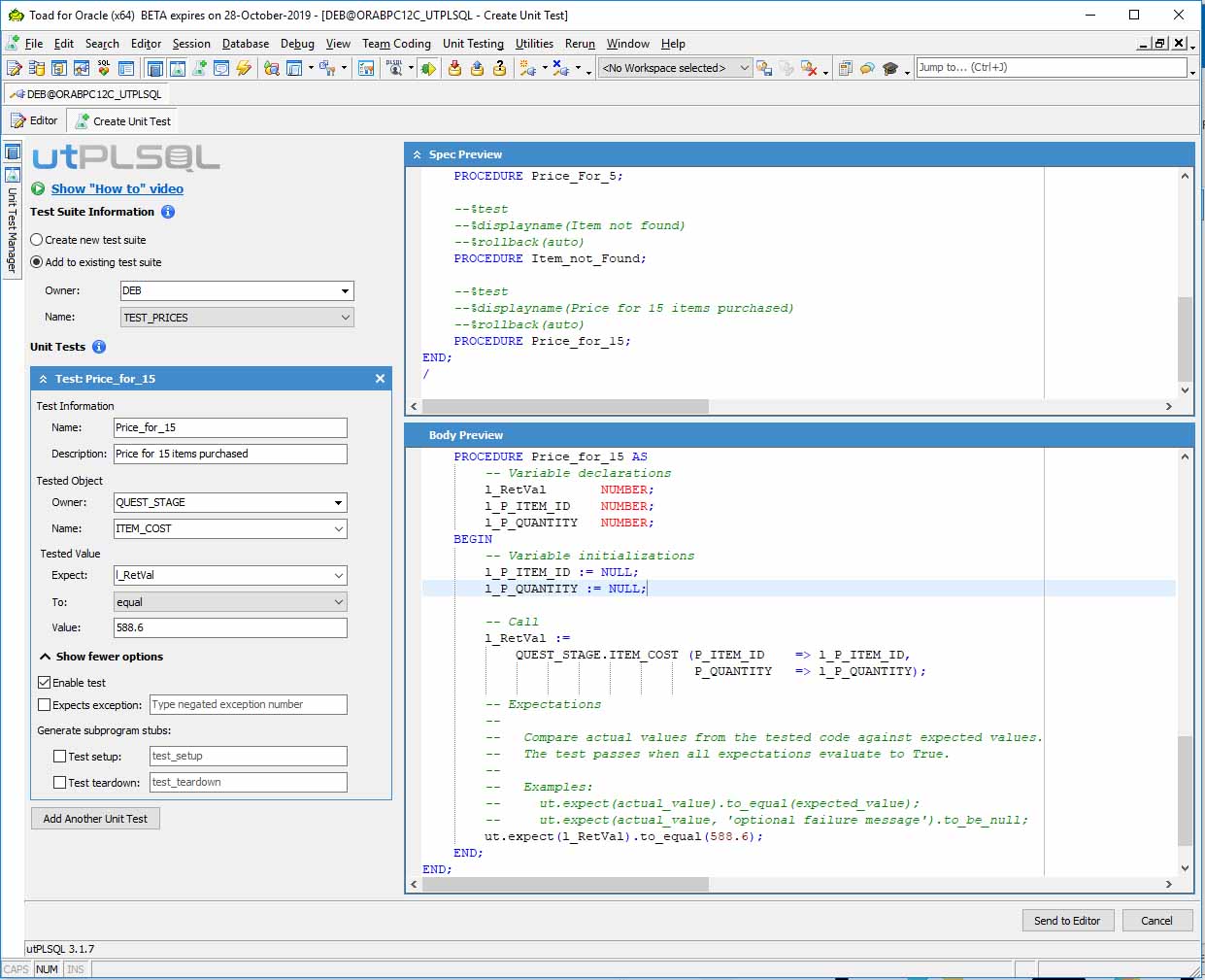Click the question-mark Team Coding status icon
Image resolution: width=1205 pixels, height=980 pixels.
[x=499, y=68]
